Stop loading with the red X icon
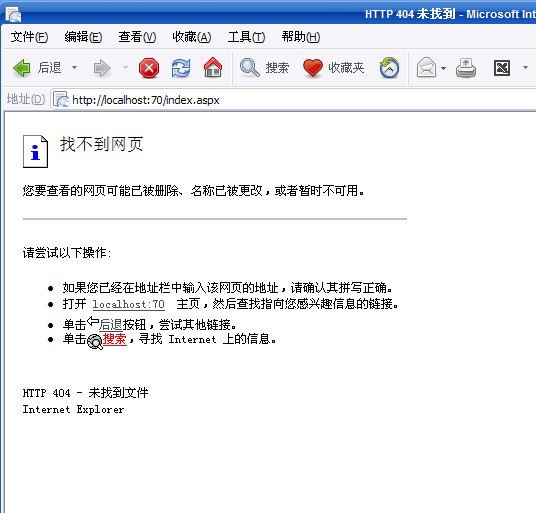The height and width of the screenshot is (513, 536). click(x=149, y=68)
